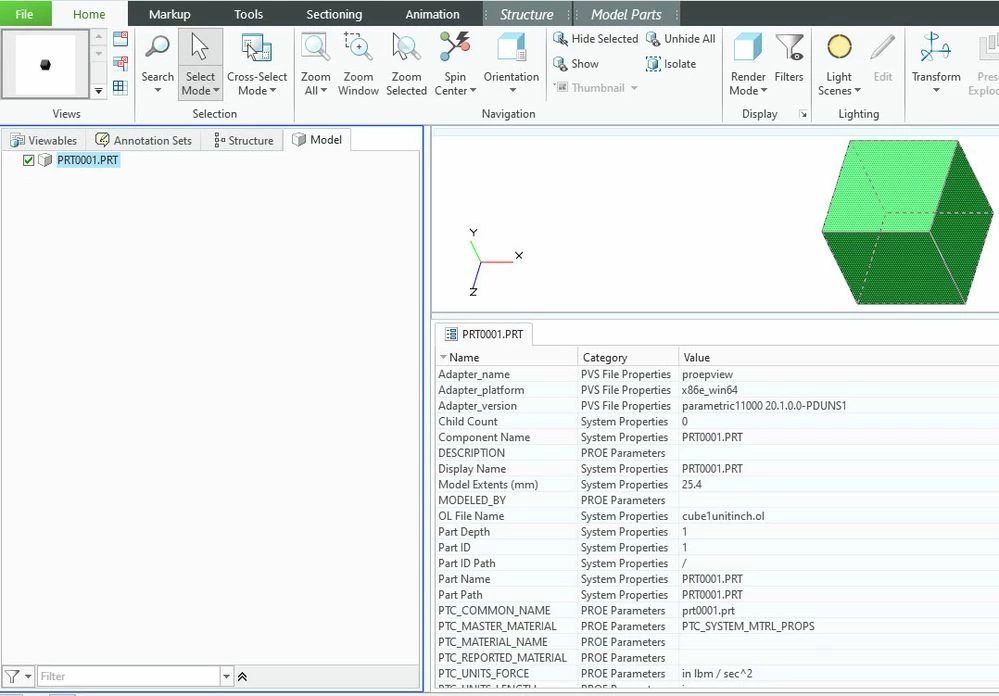Expand the Transform dropdown arrow
Screen dimensions: 999x696
(936, 91)
